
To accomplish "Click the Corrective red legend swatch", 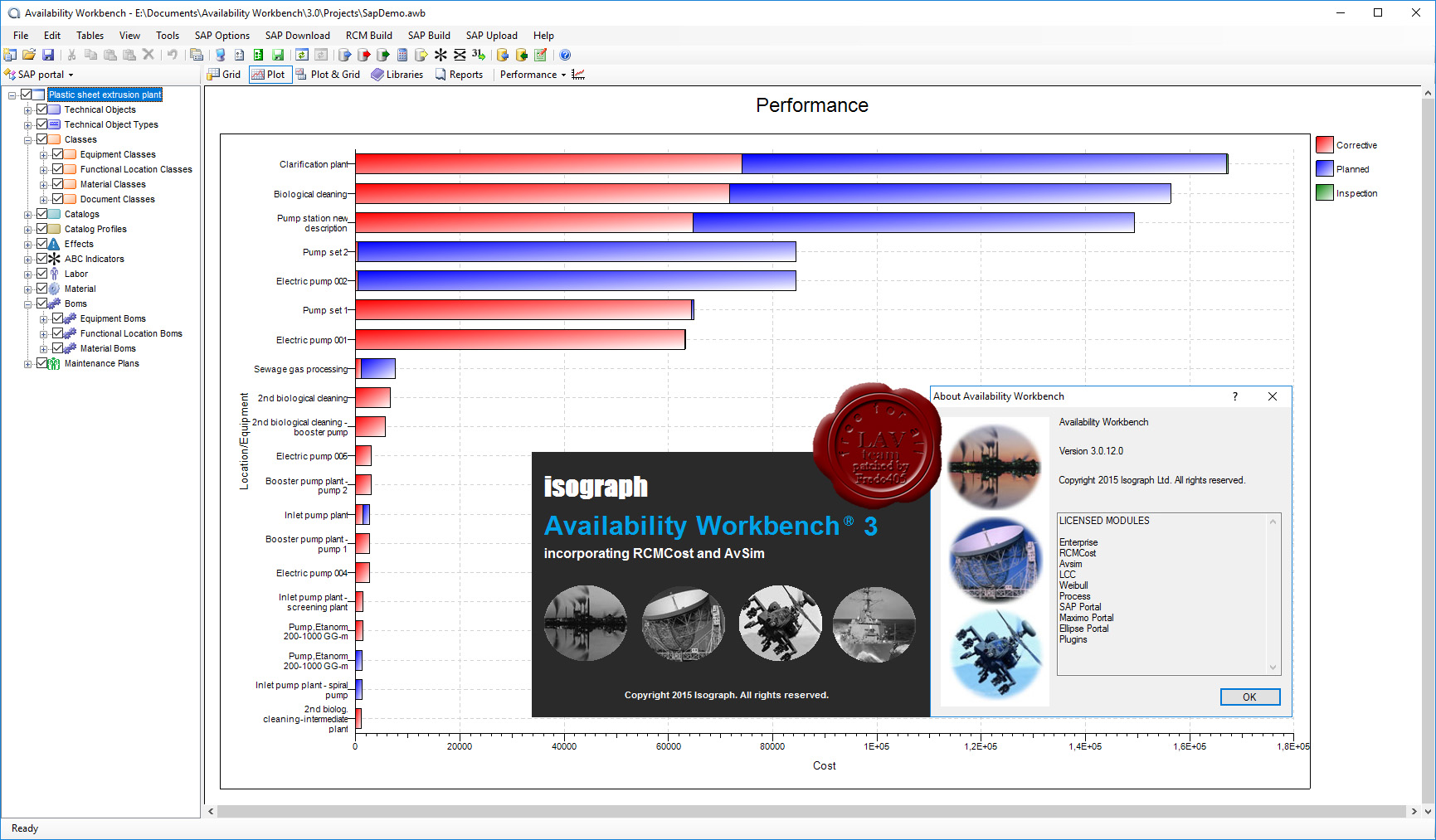I will tap(1325, 144).
